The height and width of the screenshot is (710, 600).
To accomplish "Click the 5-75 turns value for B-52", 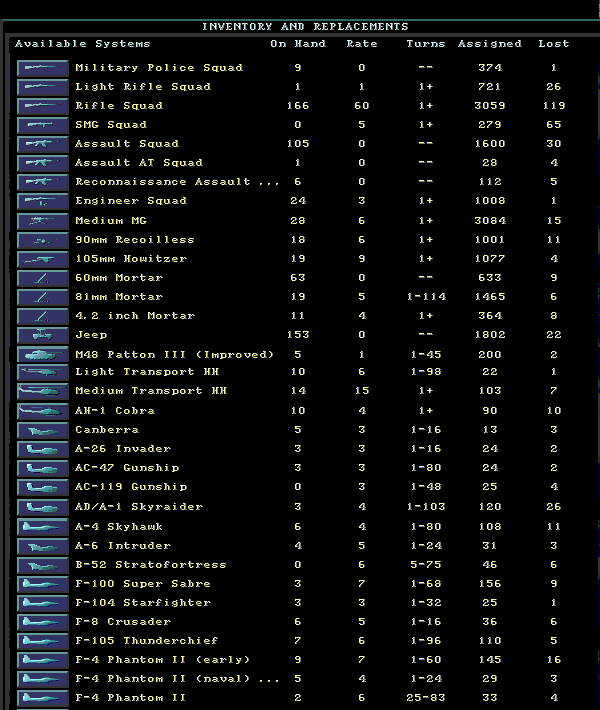I will click(x=426, y=565).
